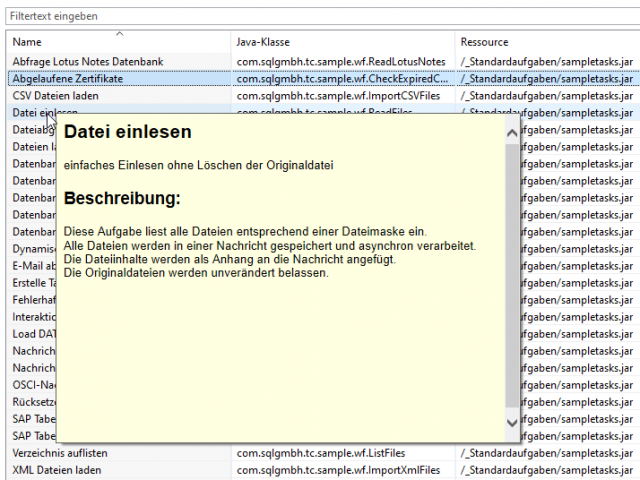Image resolution: width=640 pixels, height=480 pixels.
Task: Click the ReadLotusNotes Java class cell
Action: click(x=341, y=62)
